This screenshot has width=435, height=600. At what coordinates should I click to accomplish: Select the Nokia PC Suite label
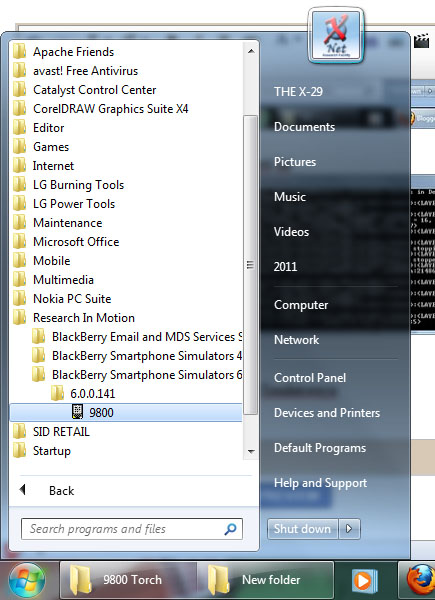72,298
